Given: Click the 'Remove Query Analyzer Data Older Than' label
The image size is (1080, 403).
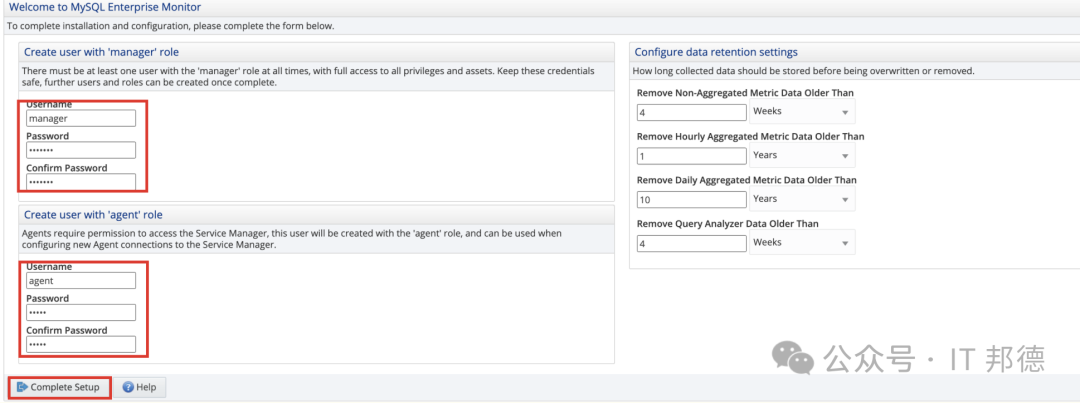Looking at the screenshot, I should pos(727,223).
